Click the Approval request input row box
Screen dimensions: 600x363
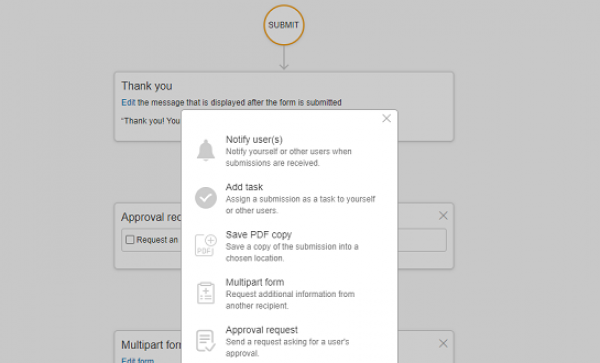284,240
